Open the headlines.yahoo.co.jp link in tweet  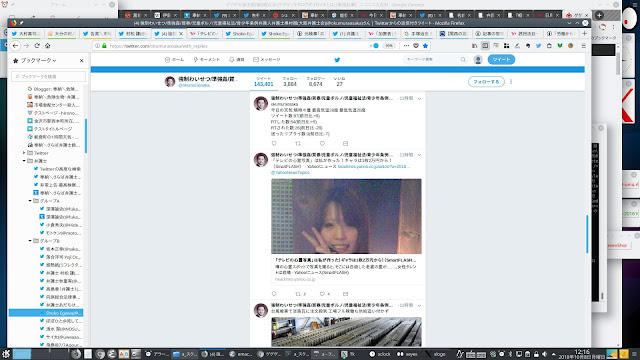click(373, 167)
